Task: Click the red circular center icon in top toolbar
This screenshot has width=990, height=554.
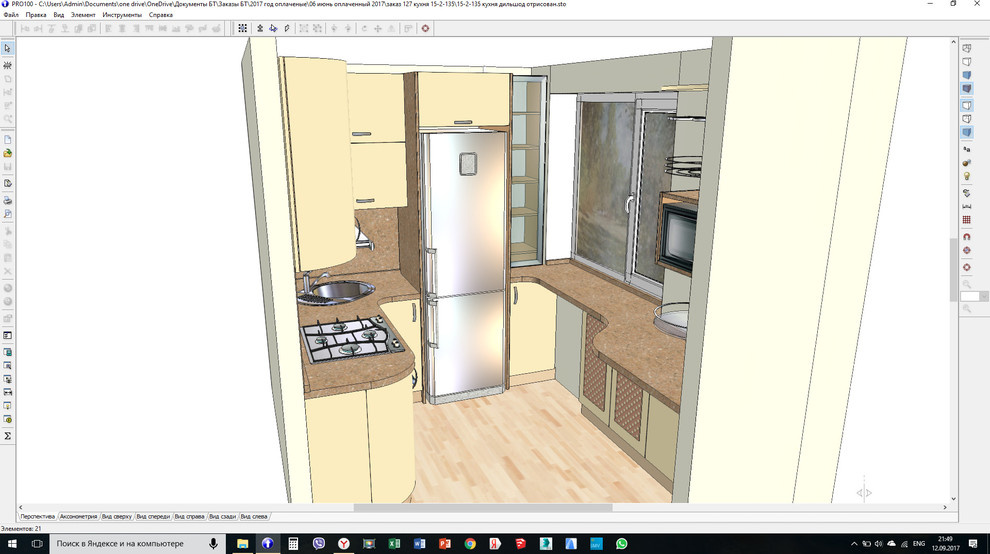Action: [x=426, y=28]
